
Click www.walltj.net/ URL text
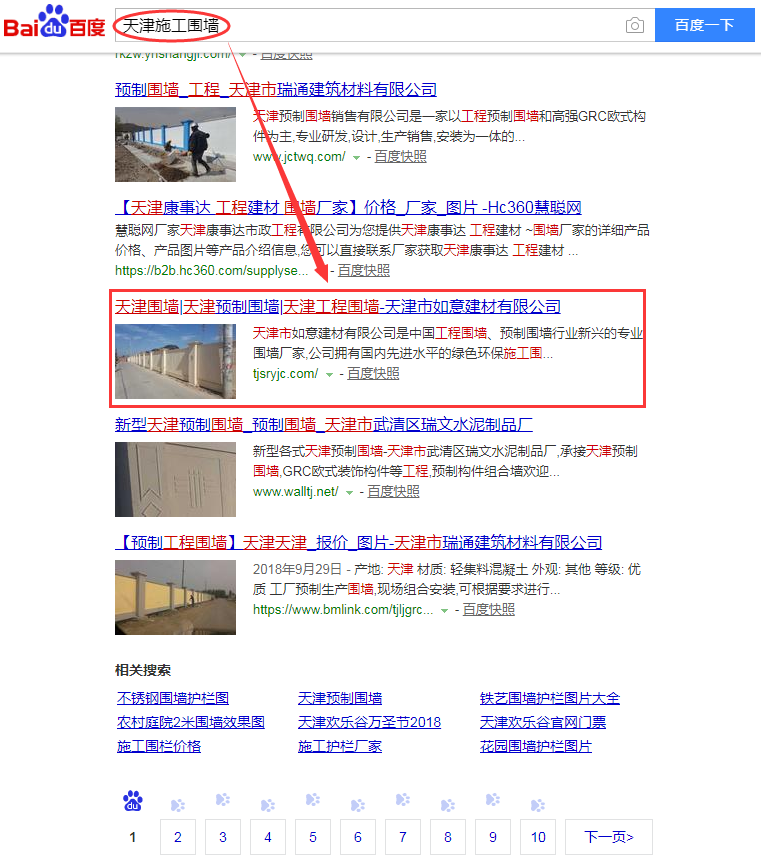coord(296,492)
